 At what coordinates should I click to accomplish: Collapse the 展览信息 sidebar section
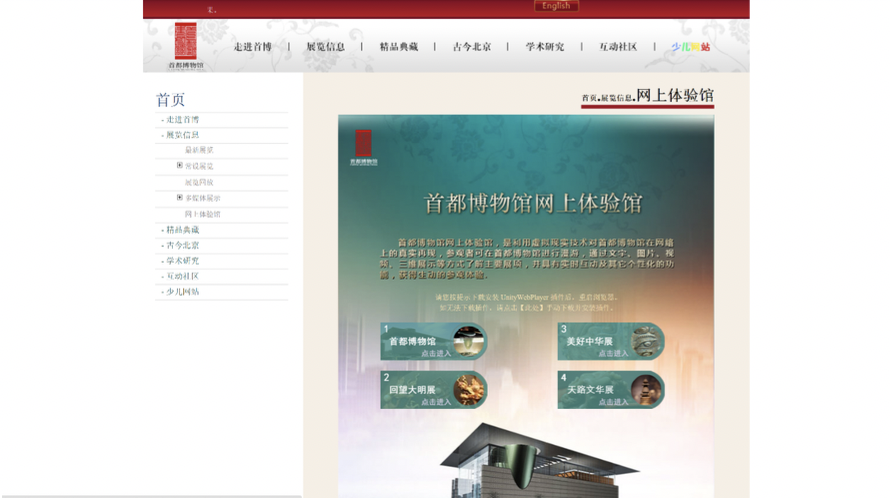click(182, 135)
